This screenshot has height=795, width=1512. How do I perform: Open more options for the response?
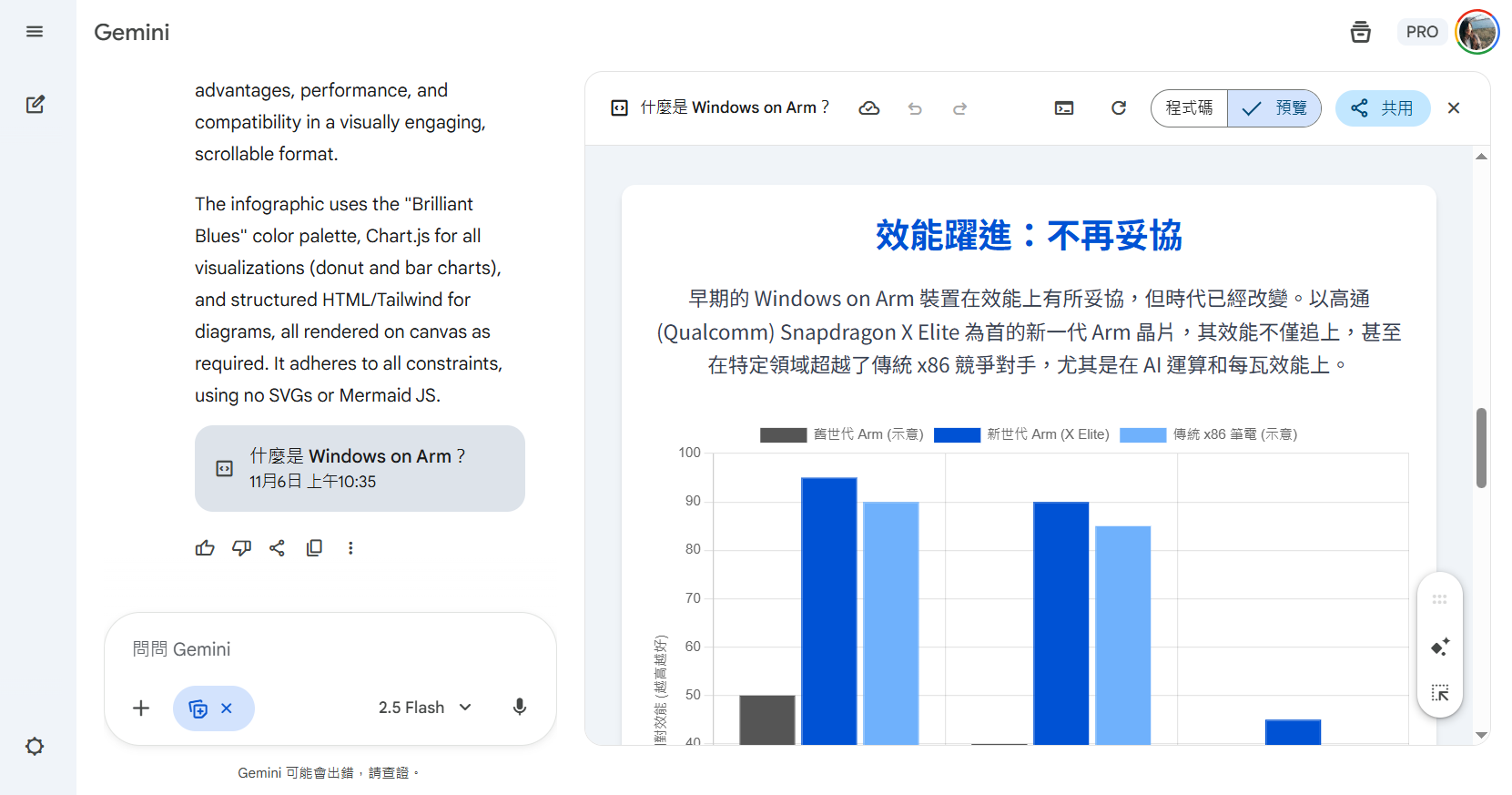pyautogui.click(x=350, y=548)
